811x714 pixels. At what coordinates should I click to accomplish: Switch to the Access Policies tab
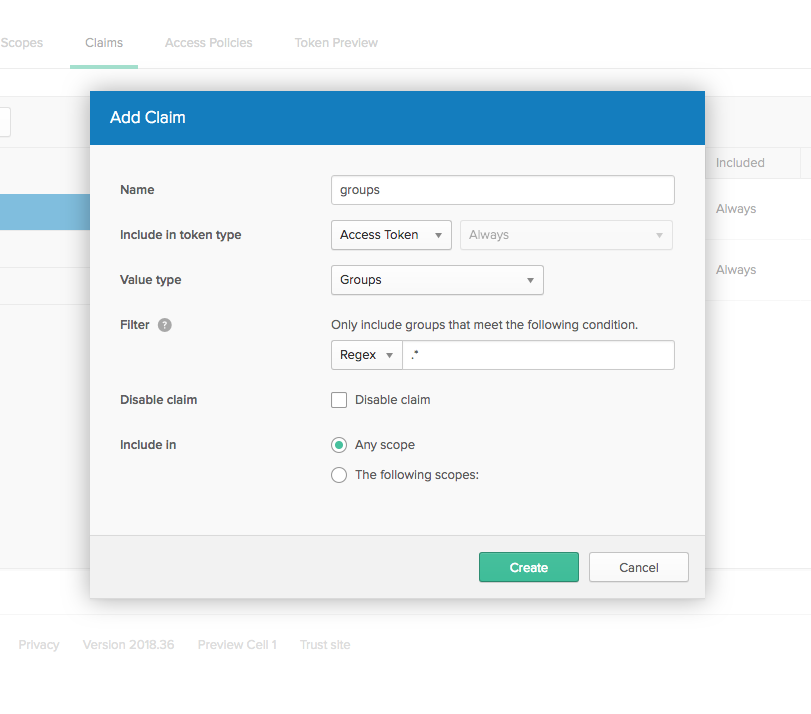click(x=208, y=43)
